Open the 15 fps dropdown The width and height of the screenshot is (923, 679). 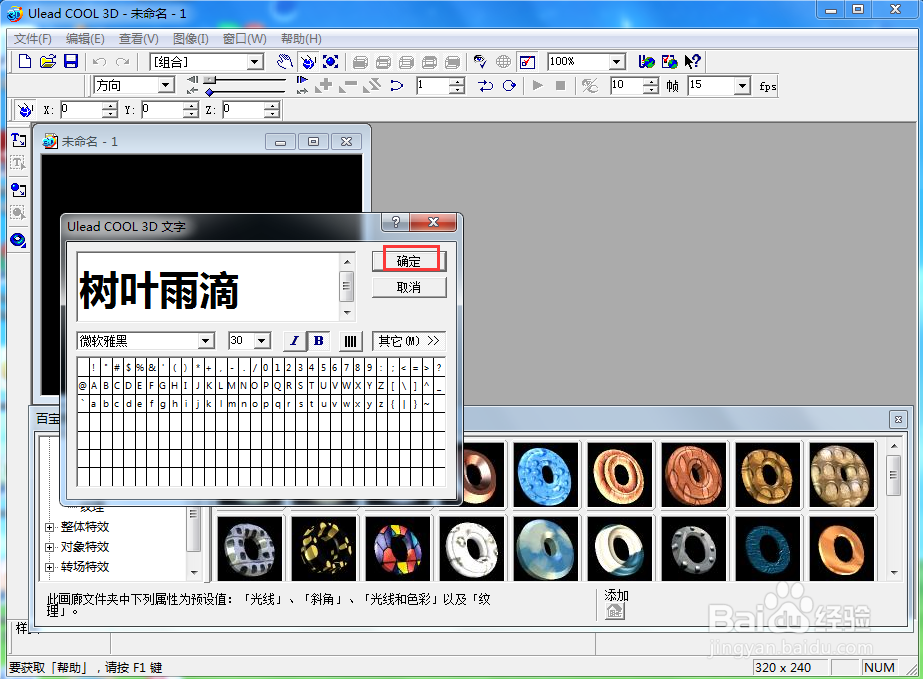(x=743, y=85)
